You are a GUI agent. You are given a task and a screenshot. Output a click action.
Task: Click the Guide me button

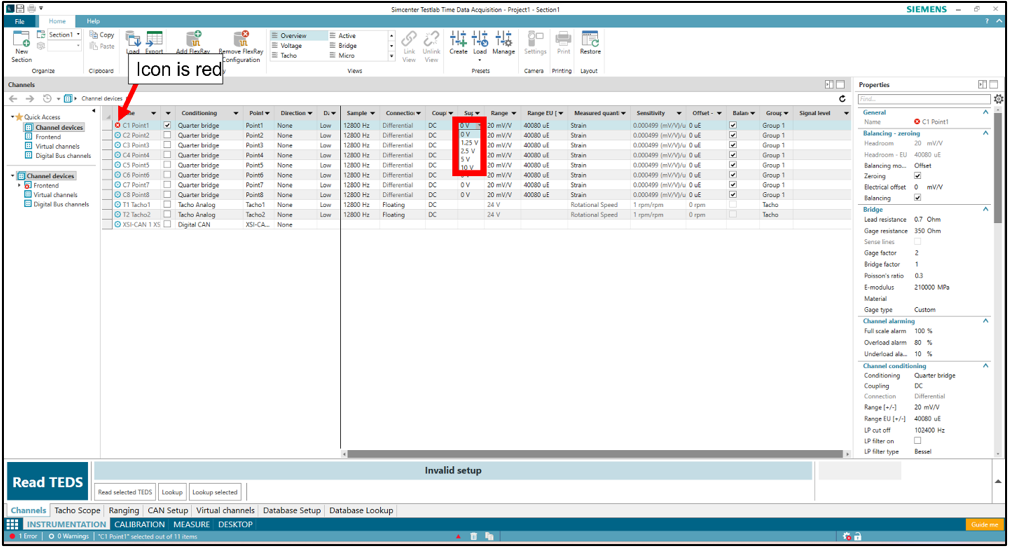pyautogui.click(x=985, y=524)
